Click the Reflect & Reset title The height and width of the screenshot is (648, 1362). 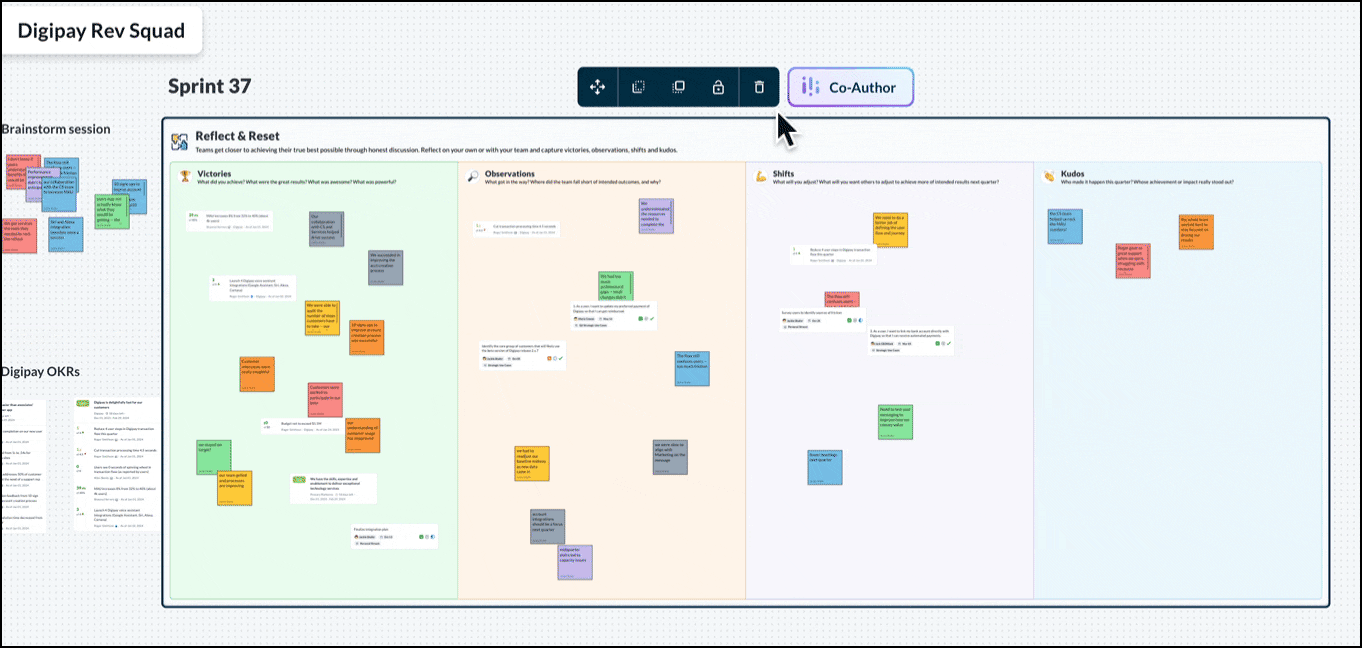click(238, 136)
